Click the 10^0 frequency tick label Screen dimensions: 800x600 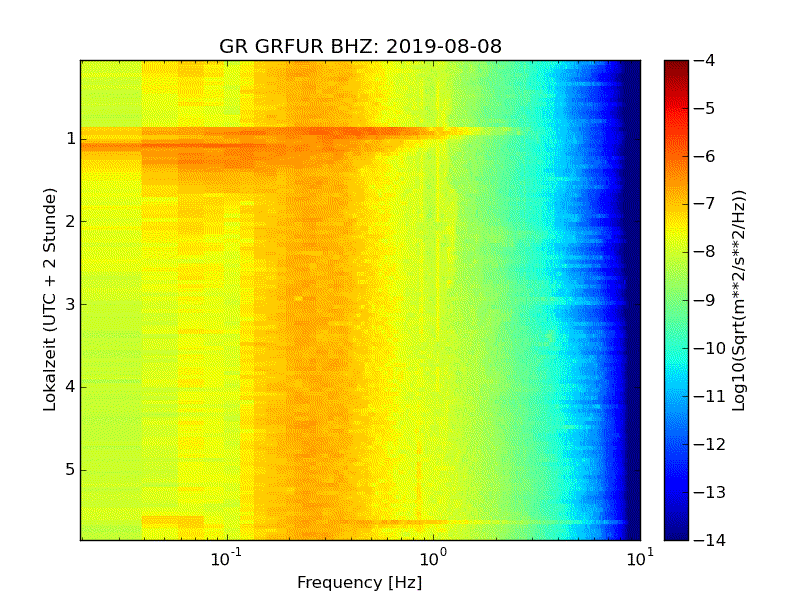[433, 558]
